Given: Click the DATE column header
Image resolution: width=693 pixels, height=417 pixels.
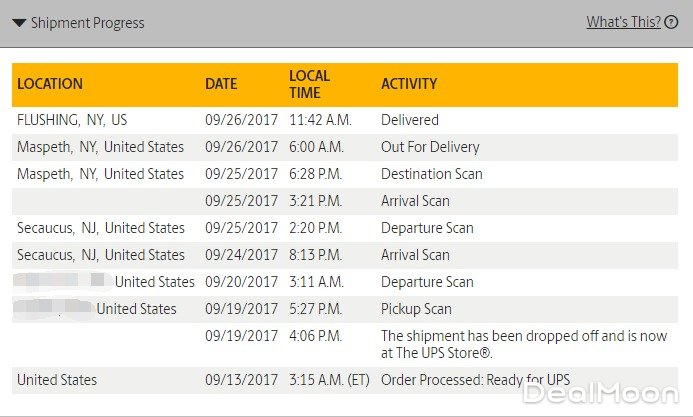Looking at the screenshot, I should tap(221, 84).
